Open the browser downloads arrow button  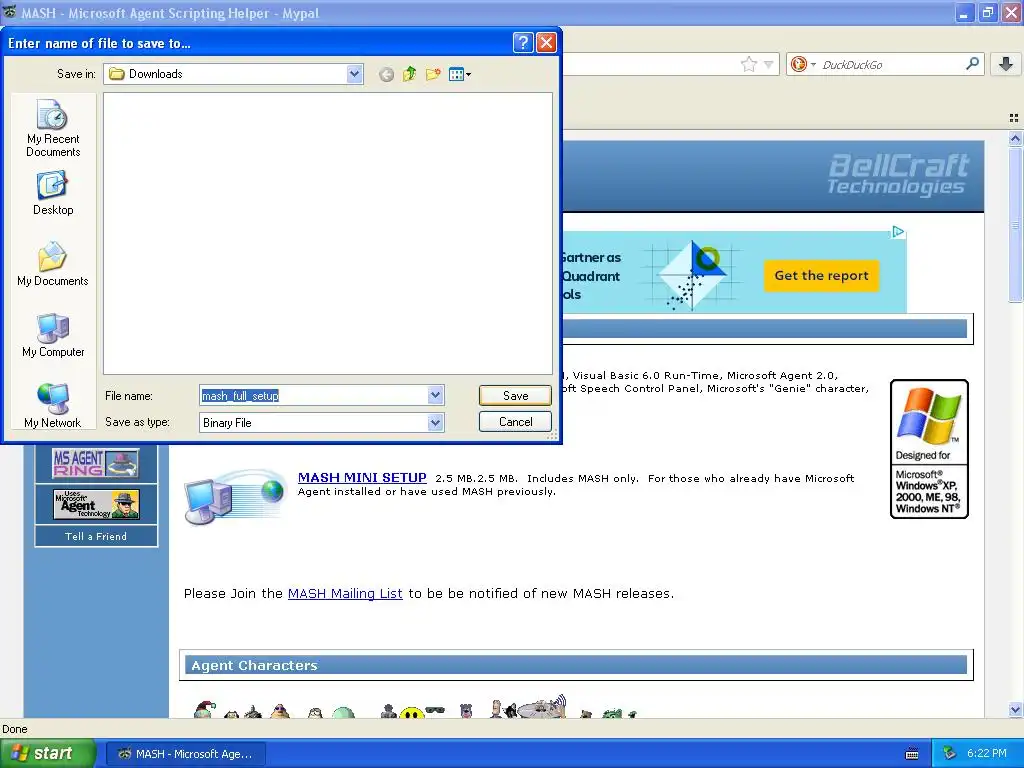tap(1006, 64)
